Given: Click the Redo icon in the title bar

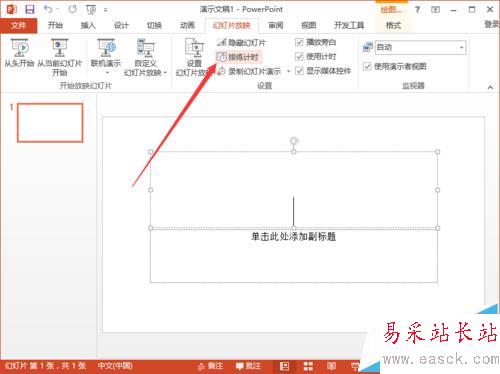Looking at the screenshot, I should [x=72, y=9].
